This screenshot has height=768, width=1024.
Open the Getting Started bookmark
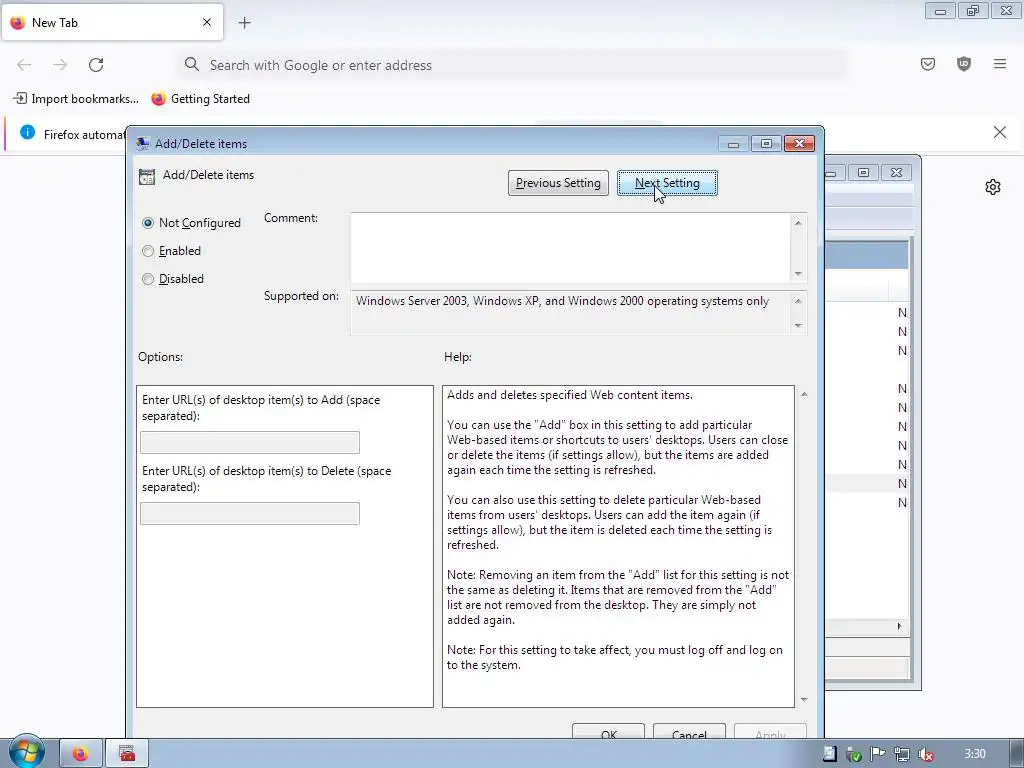point(200,99)
